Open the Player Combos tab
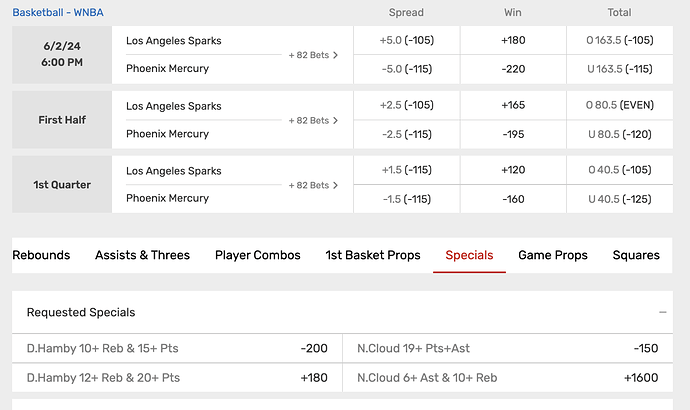 (x=257, y=255)
